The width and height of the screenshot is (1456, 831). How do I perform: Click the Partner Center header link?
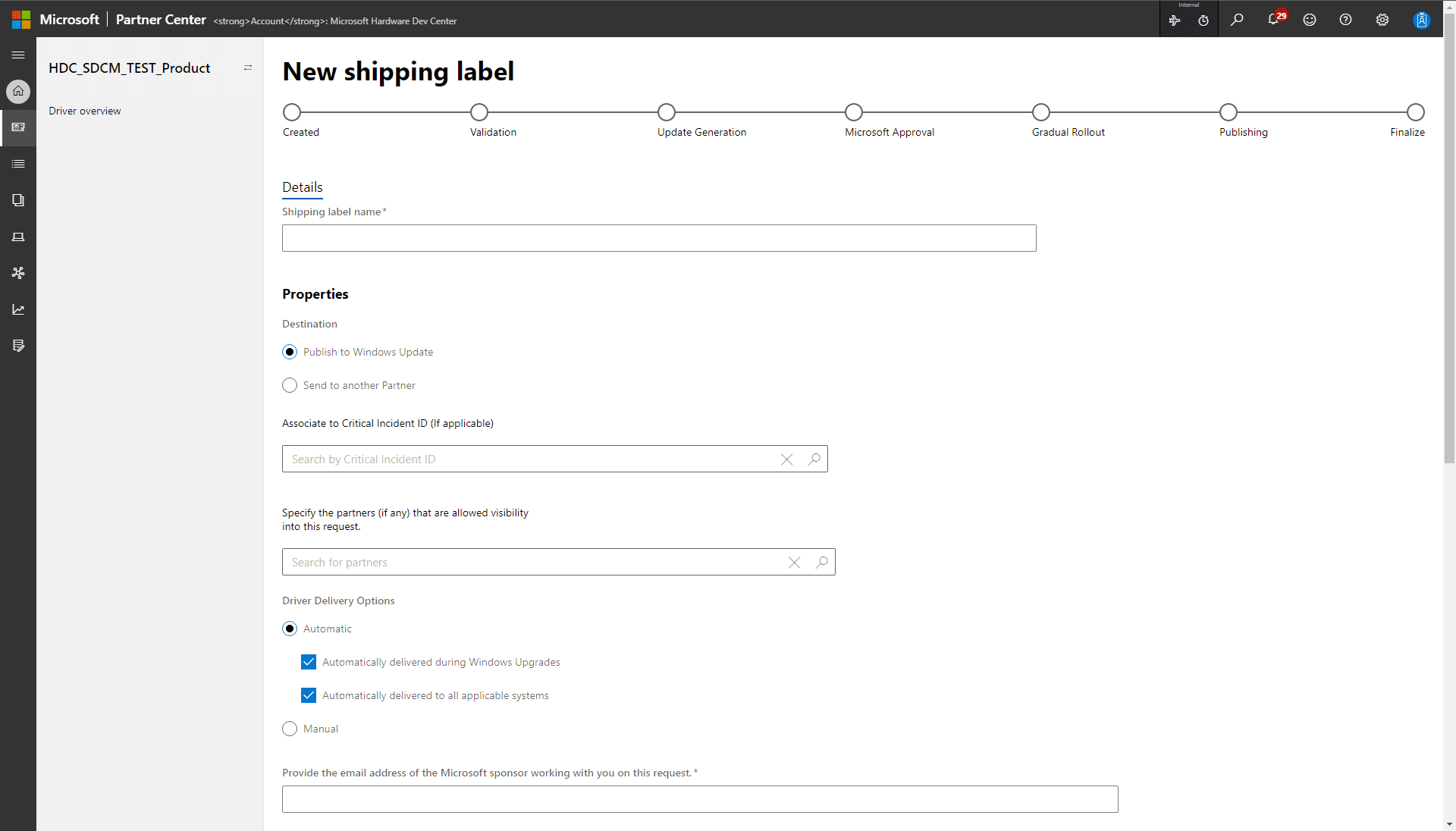pos(161,20)
